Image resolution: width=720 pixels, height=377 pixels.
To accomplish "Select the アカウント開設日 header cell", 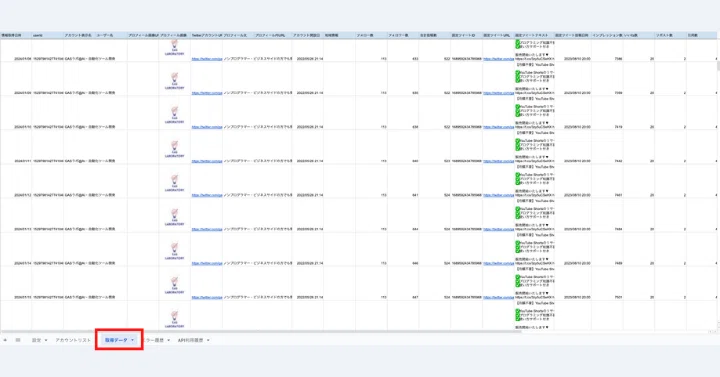I will (x=308, y=35).
